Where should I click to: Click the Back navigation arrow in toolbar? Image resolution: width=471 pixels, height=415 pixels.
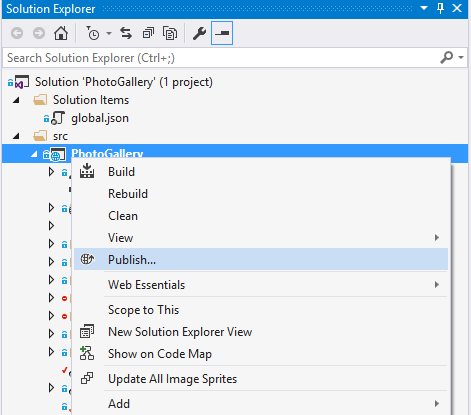click(x=17, y=33)
